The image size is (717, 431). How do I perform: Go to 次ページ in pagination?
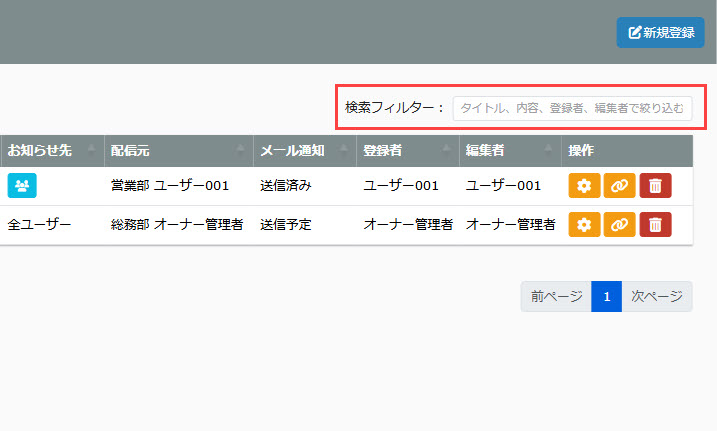click(656, 297)
